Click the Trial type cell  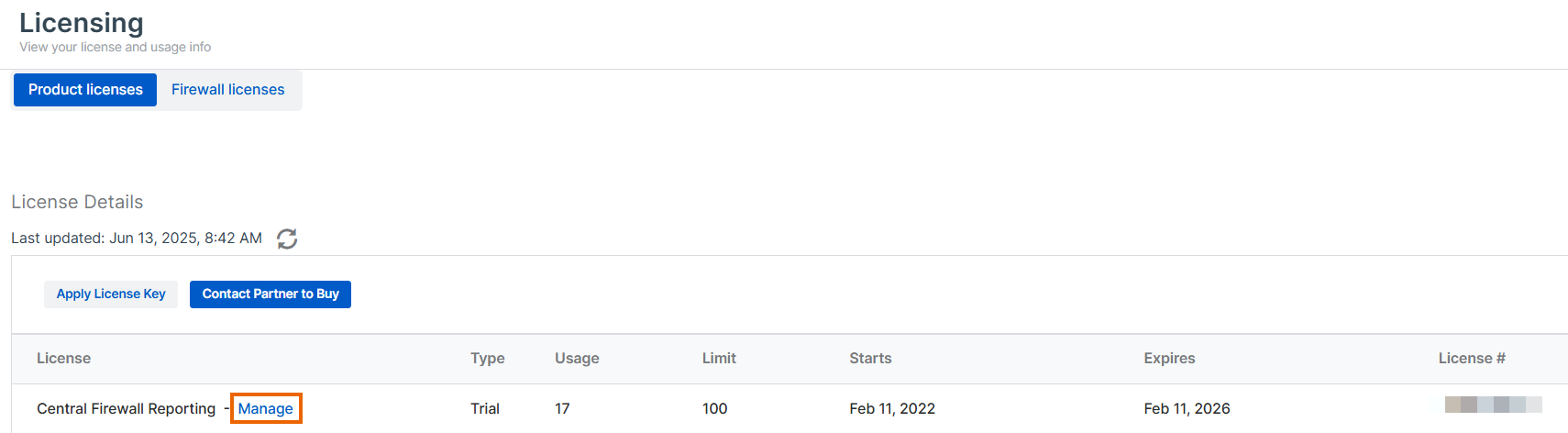tap(485, 408)
